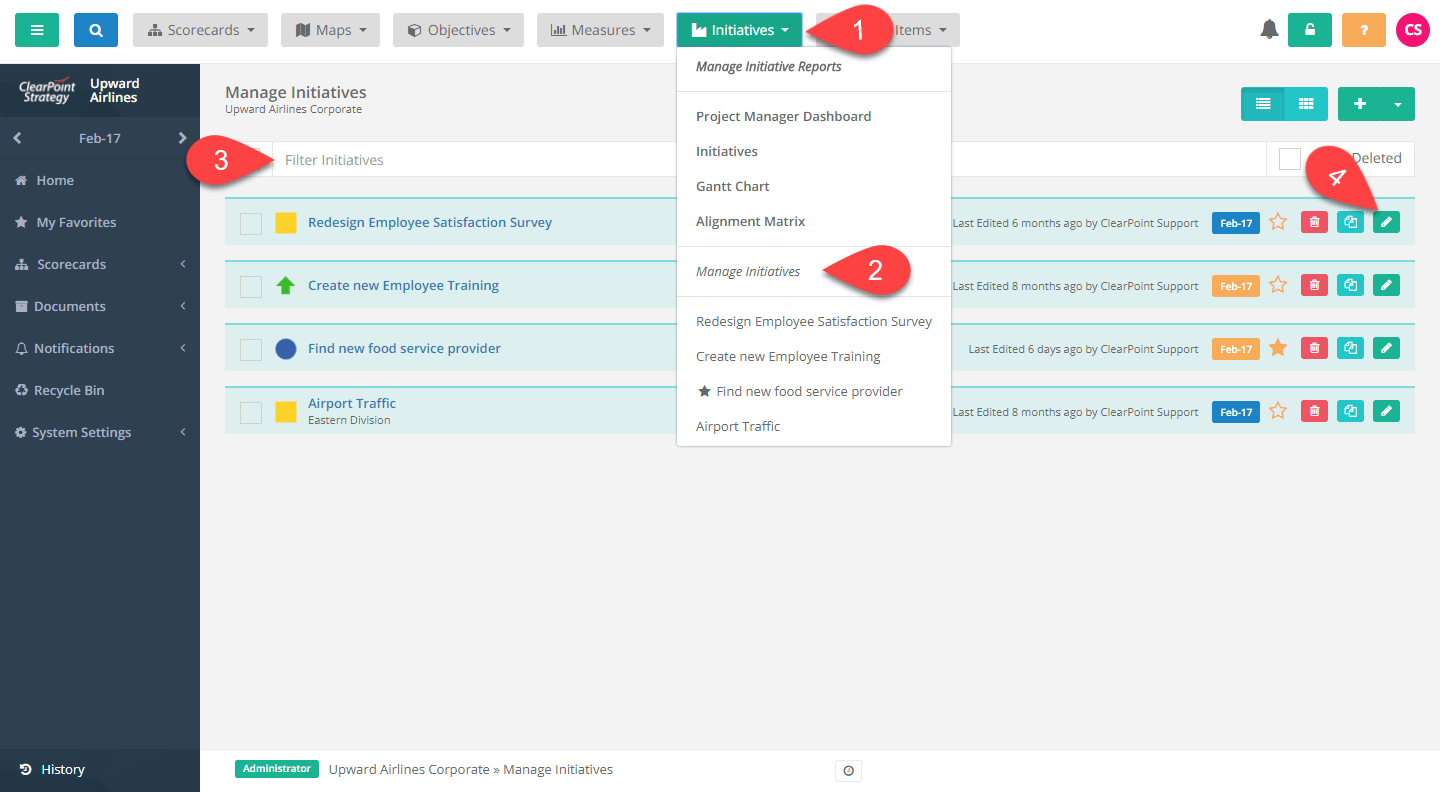Choose "Project Manager Dashboard" from the open menu

pyautogui.click(x=784, y=116)
